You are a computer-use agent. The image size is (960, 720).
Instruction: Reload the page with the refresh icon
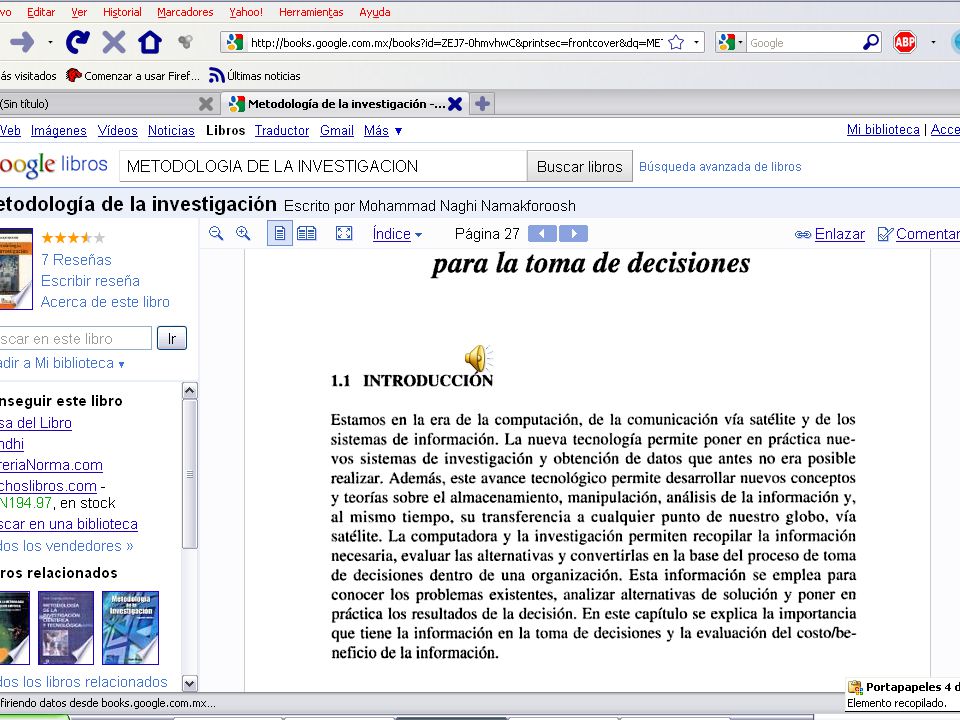78,42
